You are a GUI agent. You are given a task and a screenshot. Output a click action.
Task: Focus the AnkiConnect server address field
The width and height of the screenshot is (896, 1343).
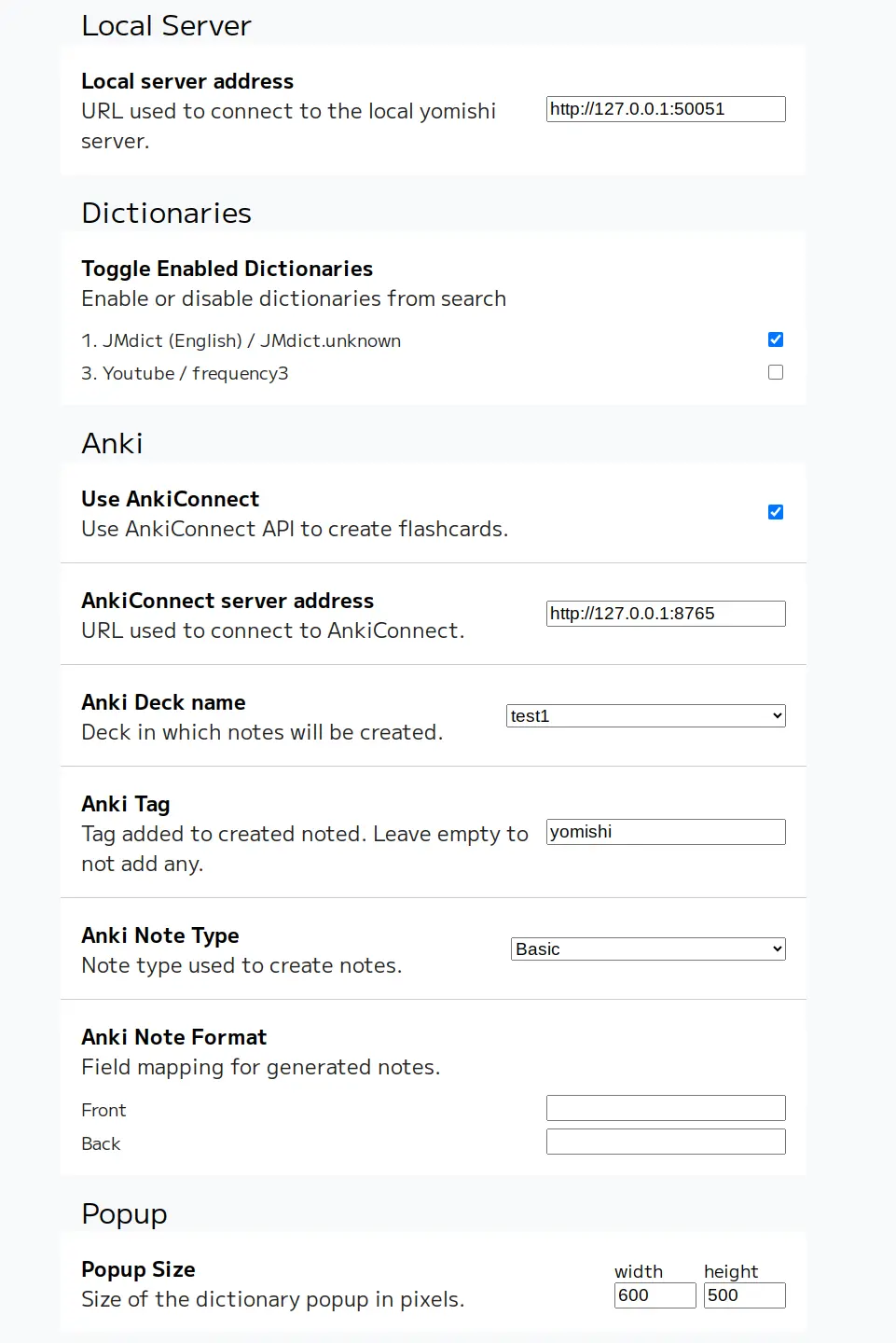tap(665, 614)
